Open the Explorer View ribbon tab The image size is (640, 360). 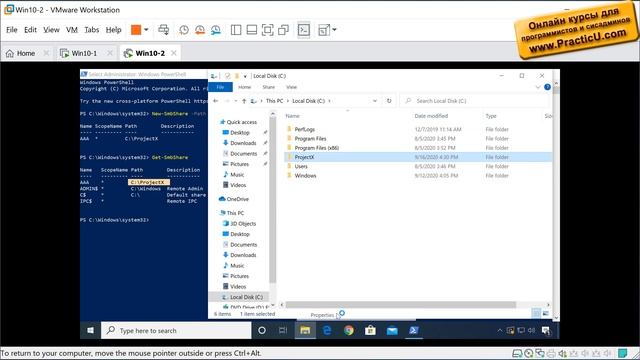[x=291, y=87]
